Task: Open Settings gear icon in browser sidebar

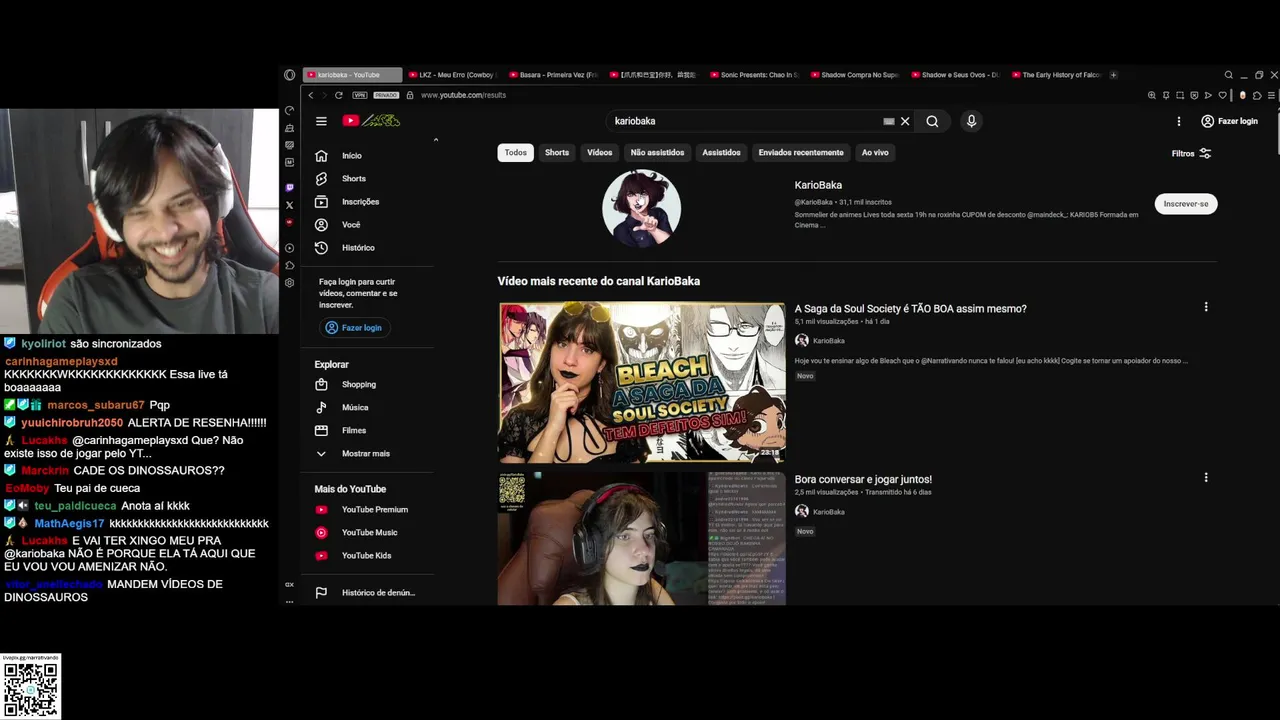Action: (290, 283)
